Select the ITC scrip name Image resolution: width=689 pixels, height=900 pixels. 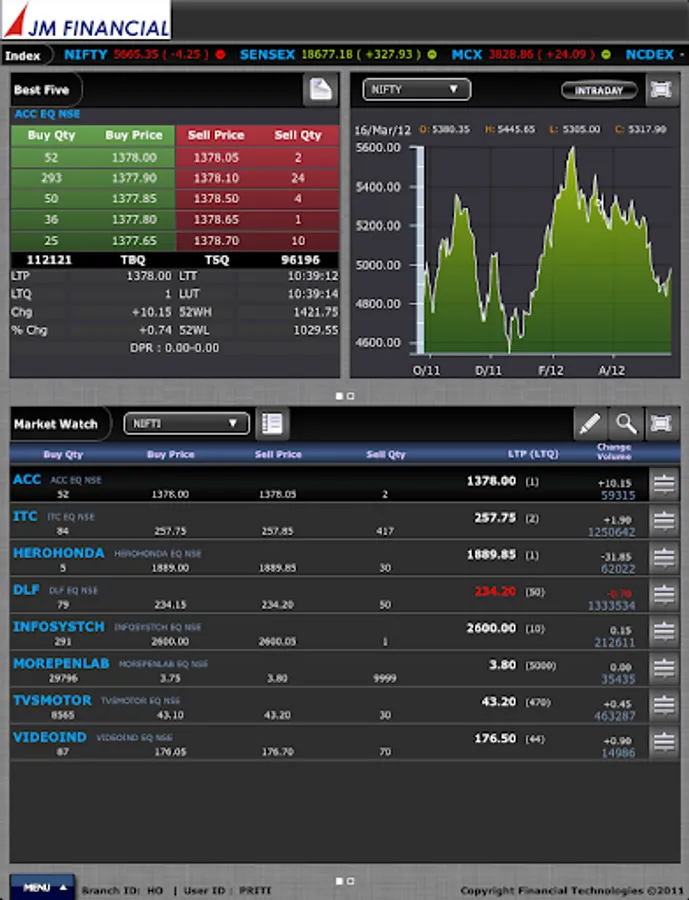25,516
